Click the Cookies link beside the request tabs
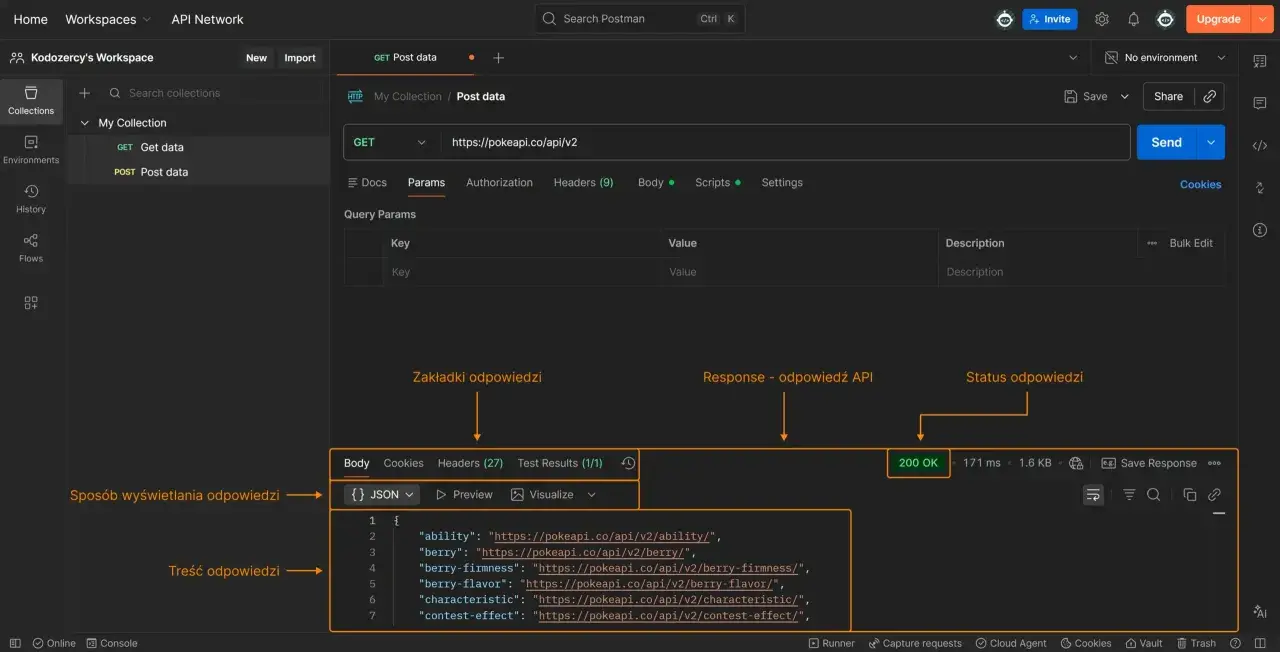The image size is (1280, 652). 1201,184
